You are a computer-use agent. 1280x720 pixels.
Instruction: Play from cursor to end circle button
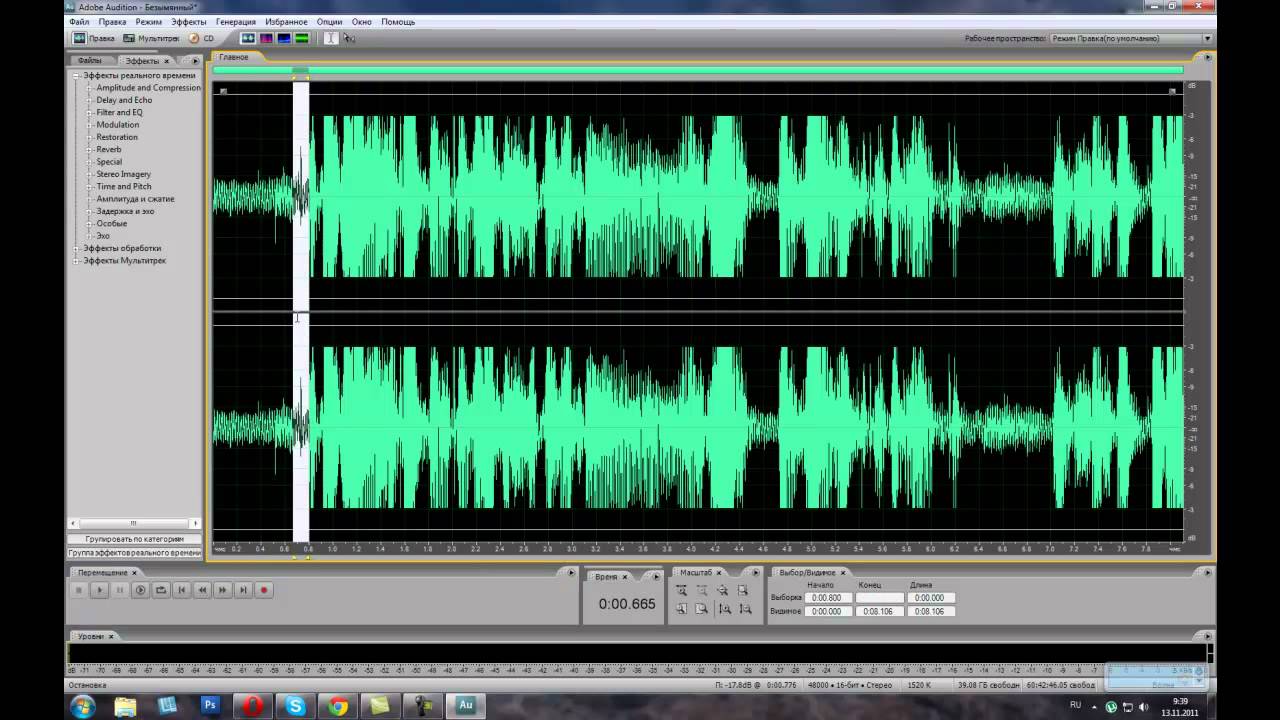pos(140,590)
